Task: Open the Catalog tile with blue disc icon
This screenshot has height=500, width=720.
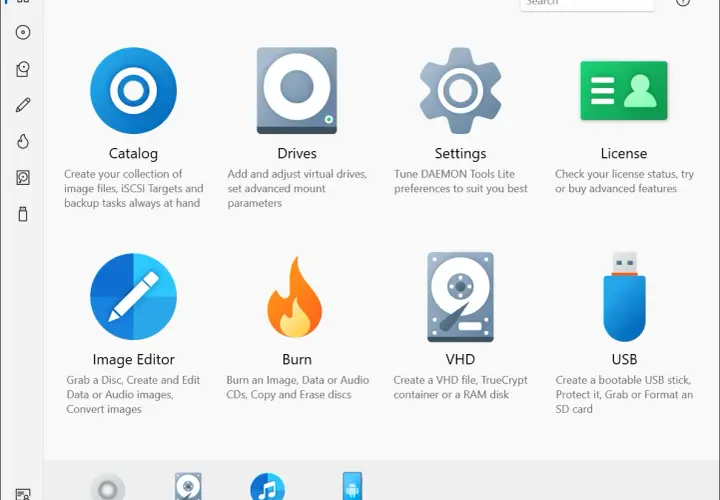Action: tap(133, 91)
